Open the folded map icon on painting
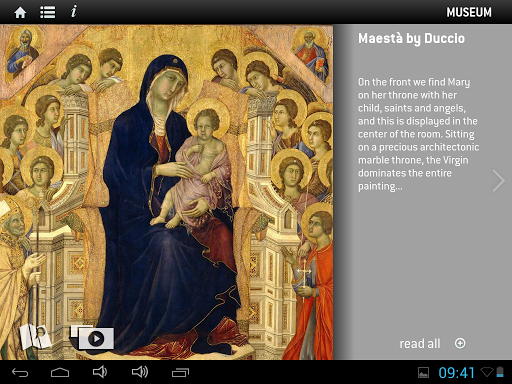This screenshot has width=512, height=384. tap(35, 336)
